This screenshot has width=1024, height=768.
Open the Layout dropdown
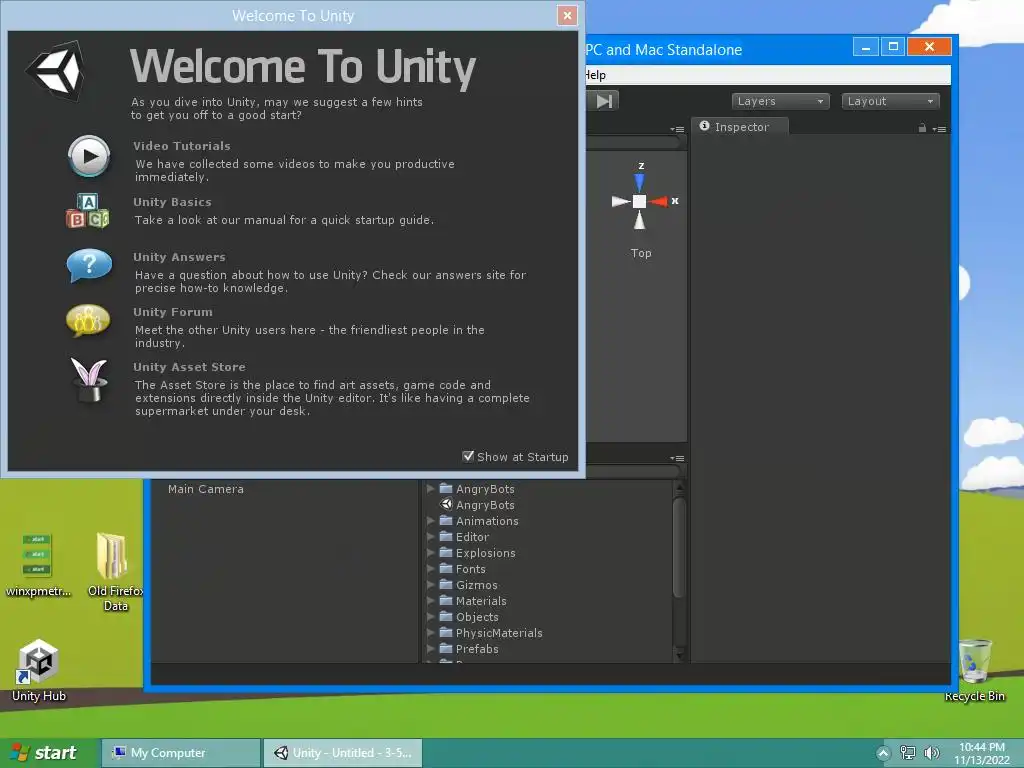891,101
